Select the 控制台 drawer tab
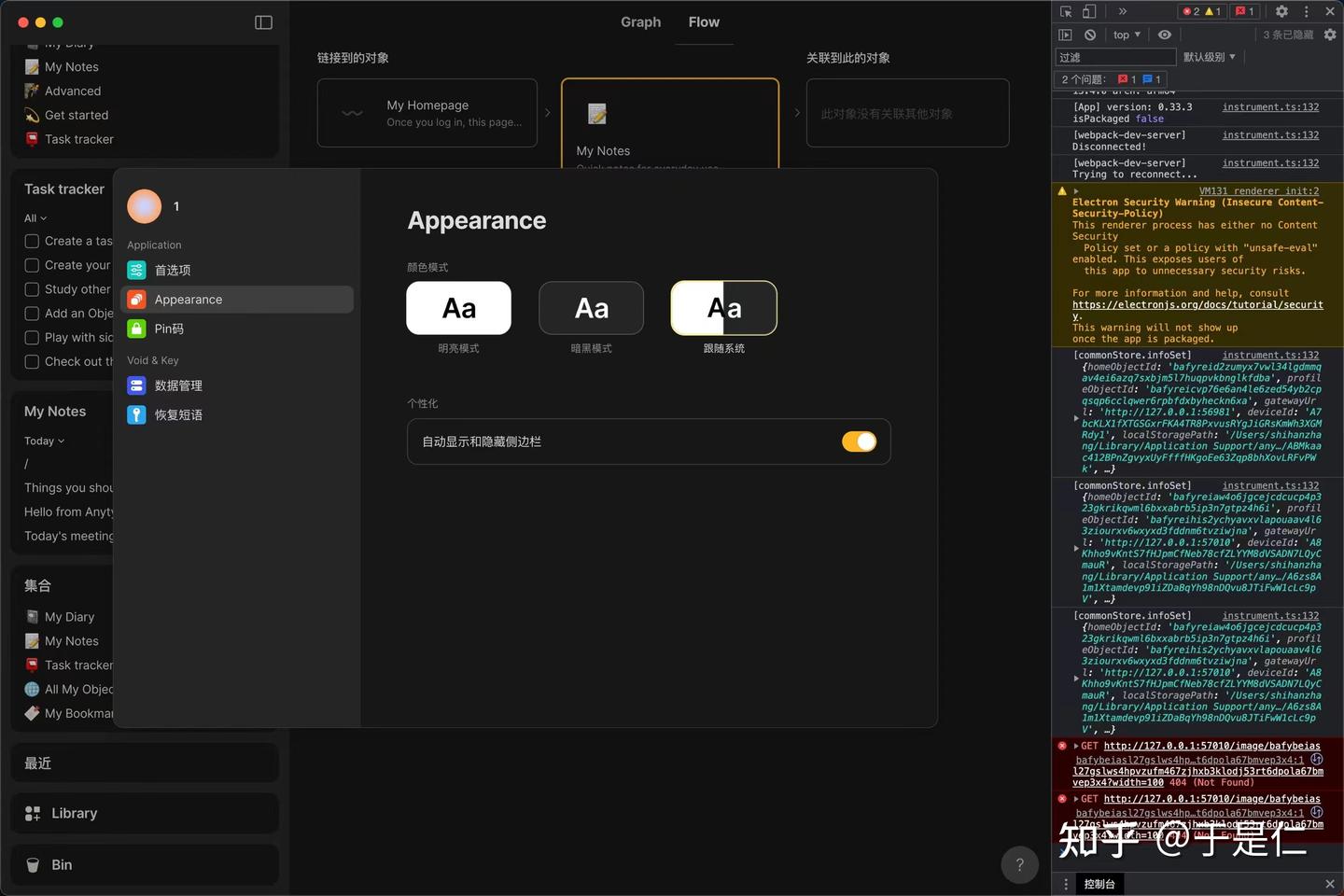Viewport: 1344px width, 896px height. click(x=1099, y=884)
